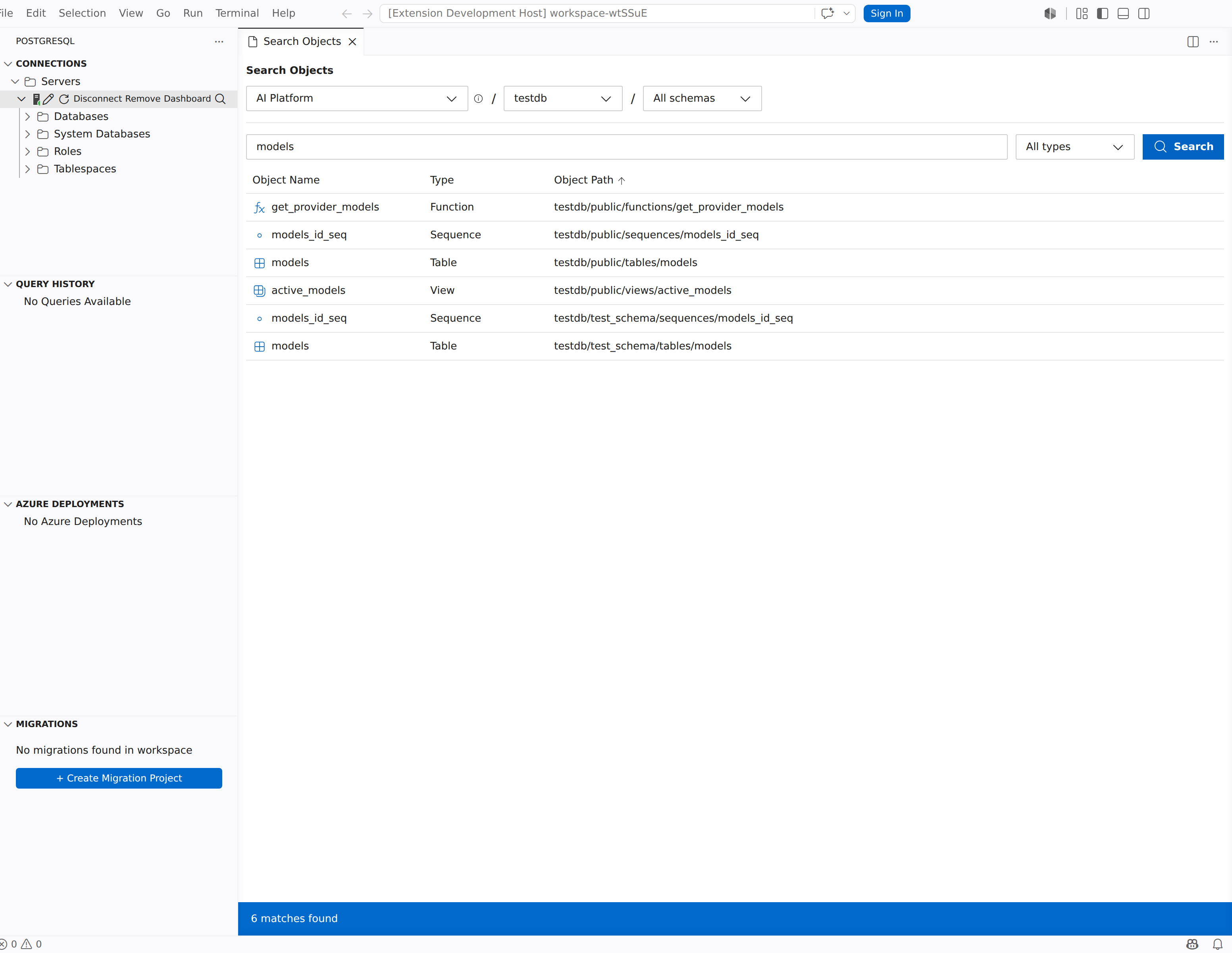This screenshot has height=953, width=1232.
Task: Click the refresh icon on the server row
Action: pos(64,99)
